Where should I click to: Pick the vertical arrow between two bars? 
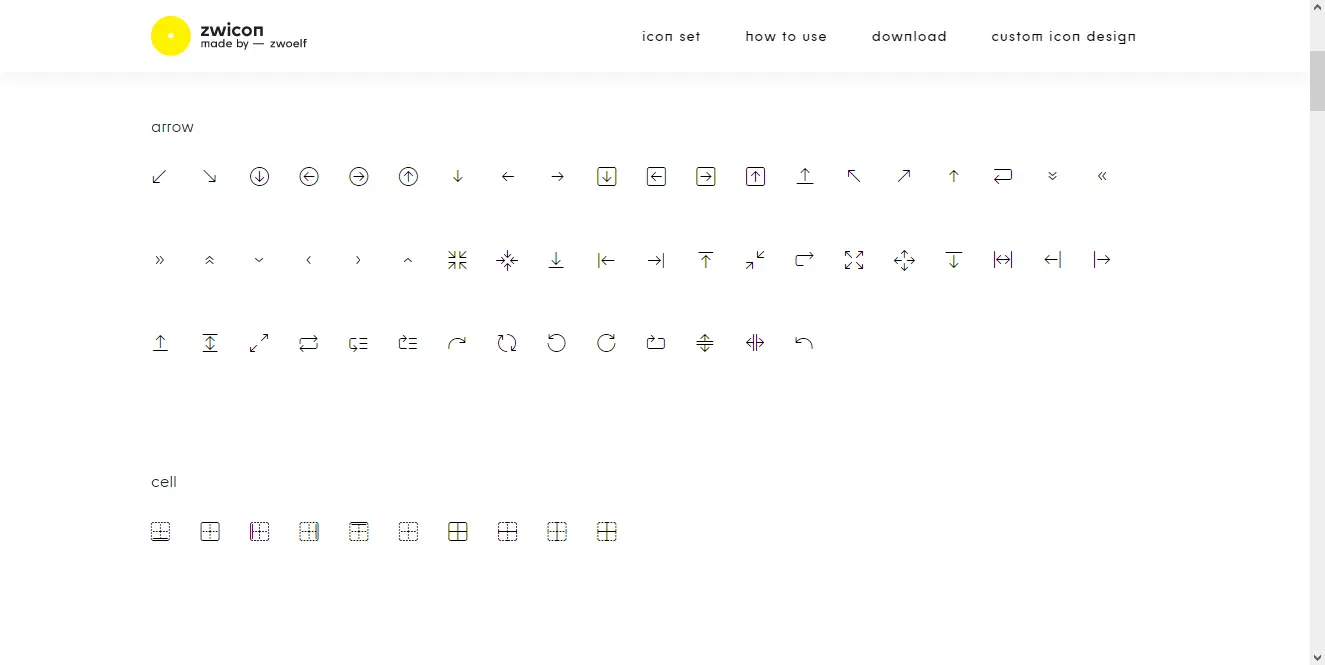pyautogui.click(x=210, y=343)
